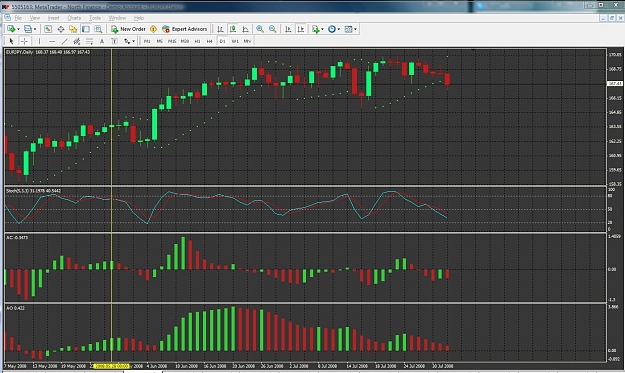The height and width of the screenshot is (373, 625).
Task: Launch MetaEditor via yellow diamond icon
Action: (153, 29)
